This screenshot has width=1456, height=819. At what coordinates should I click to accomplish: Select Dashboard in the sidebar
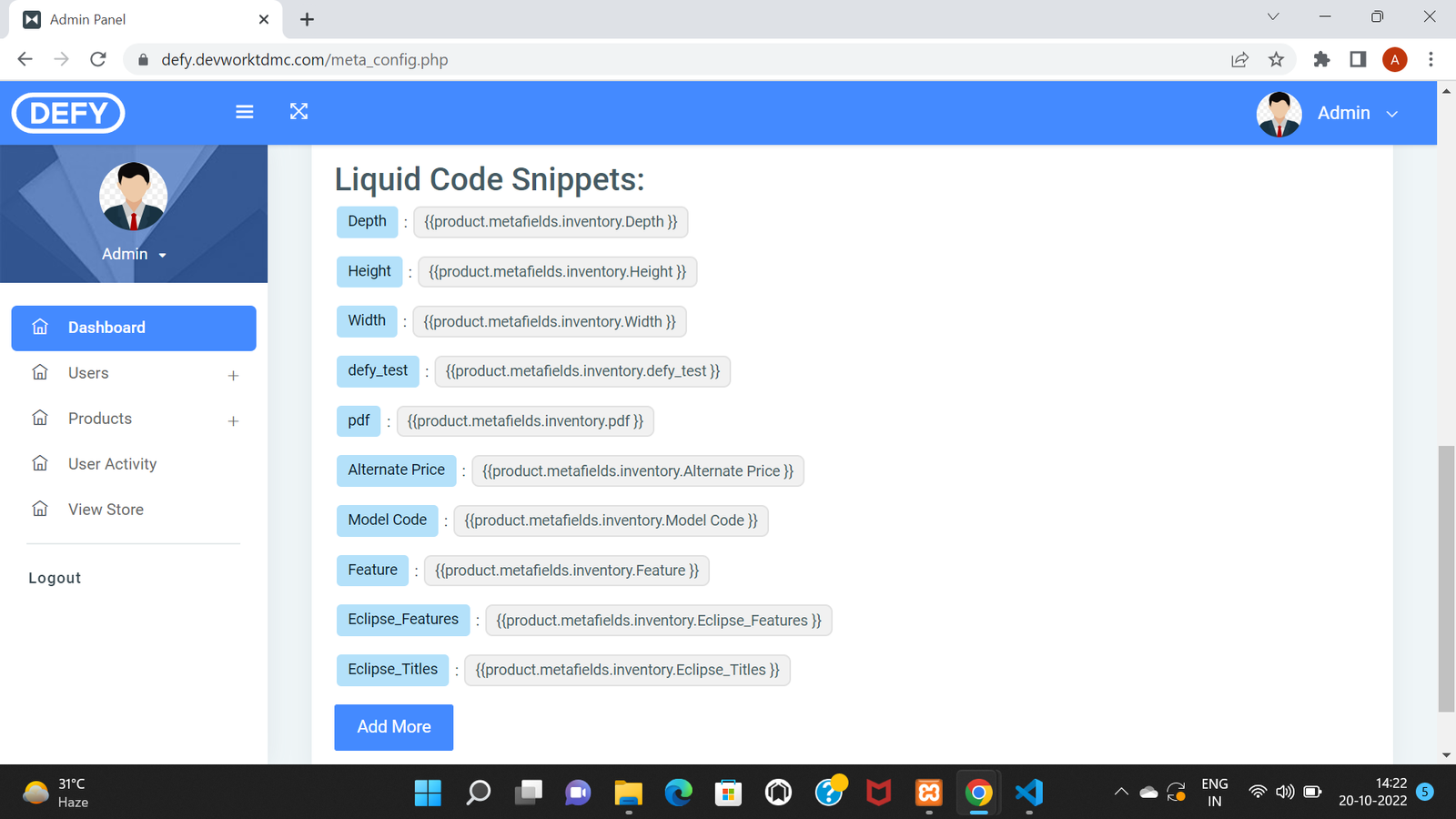coord(134,328)
